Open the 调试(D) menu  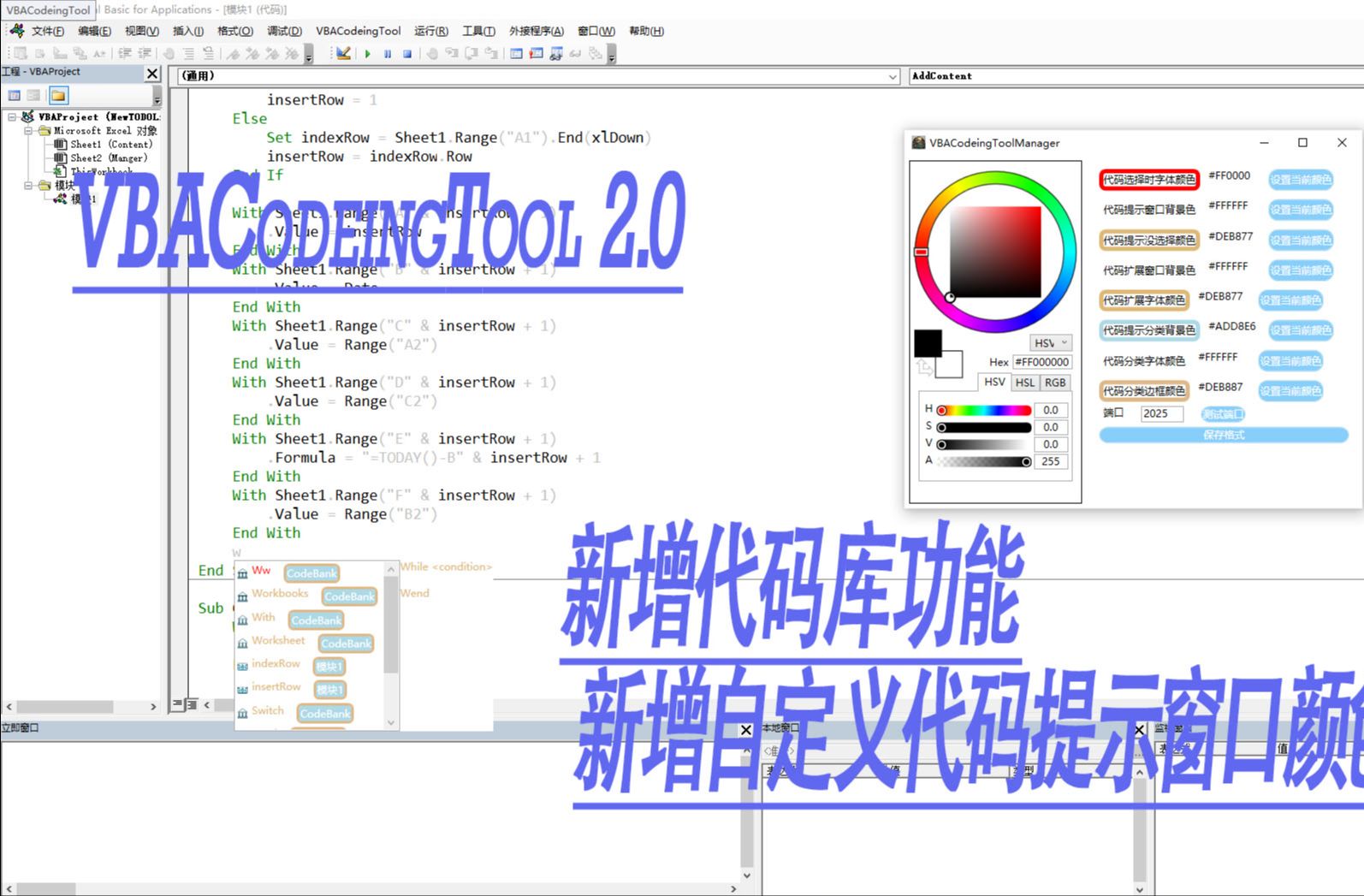click(284, 31)
